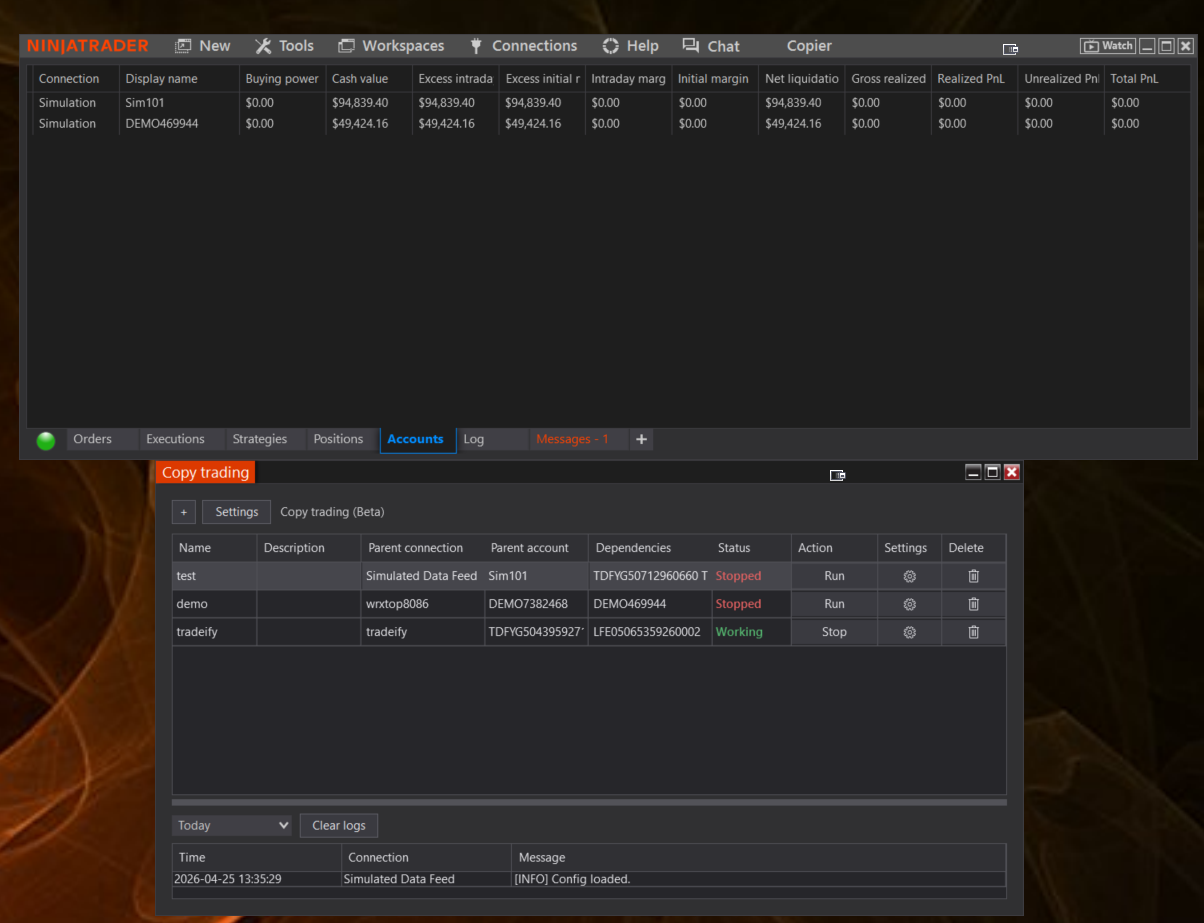This screenshot has width=1204, height=923.
Task: Click the green connection status indicator
Action: pyautogui.click(x=46, y=440)
